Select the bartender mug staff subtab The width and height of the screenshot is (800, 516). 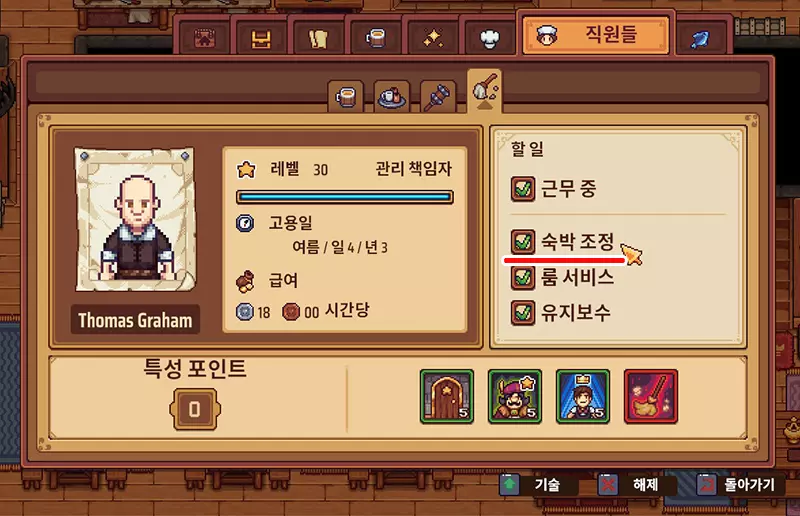pyautogui.click(x=346, y=96)
